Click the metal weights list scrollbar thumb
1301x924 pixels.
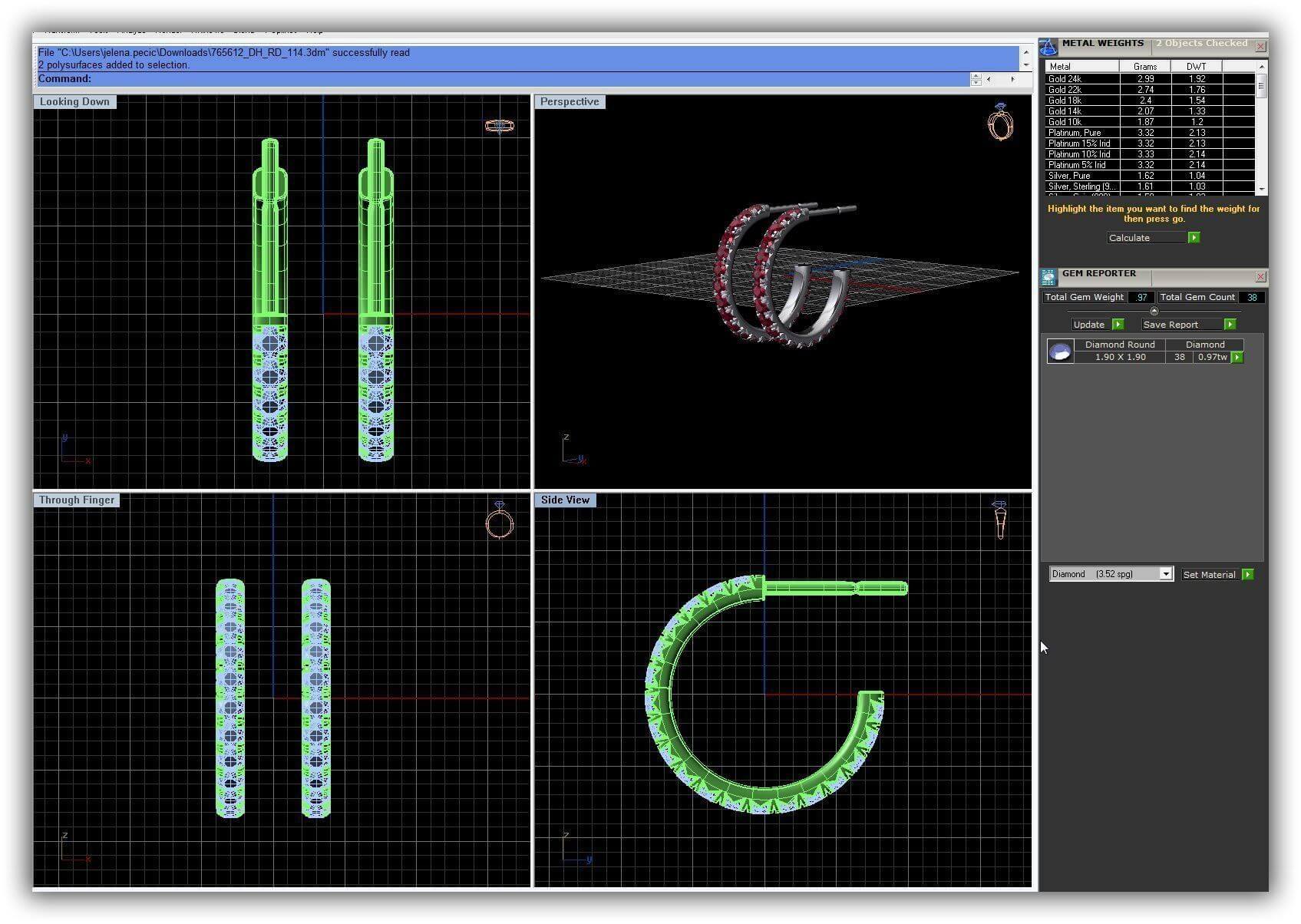tap(1260, 86)
